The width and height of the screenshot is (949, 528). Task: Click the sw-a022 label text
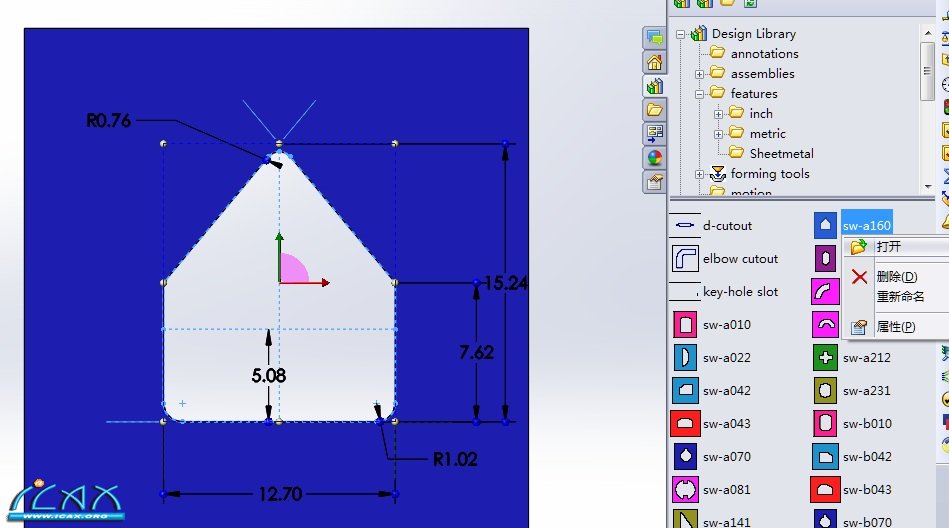pyautogui.click(x=726, y=358)
